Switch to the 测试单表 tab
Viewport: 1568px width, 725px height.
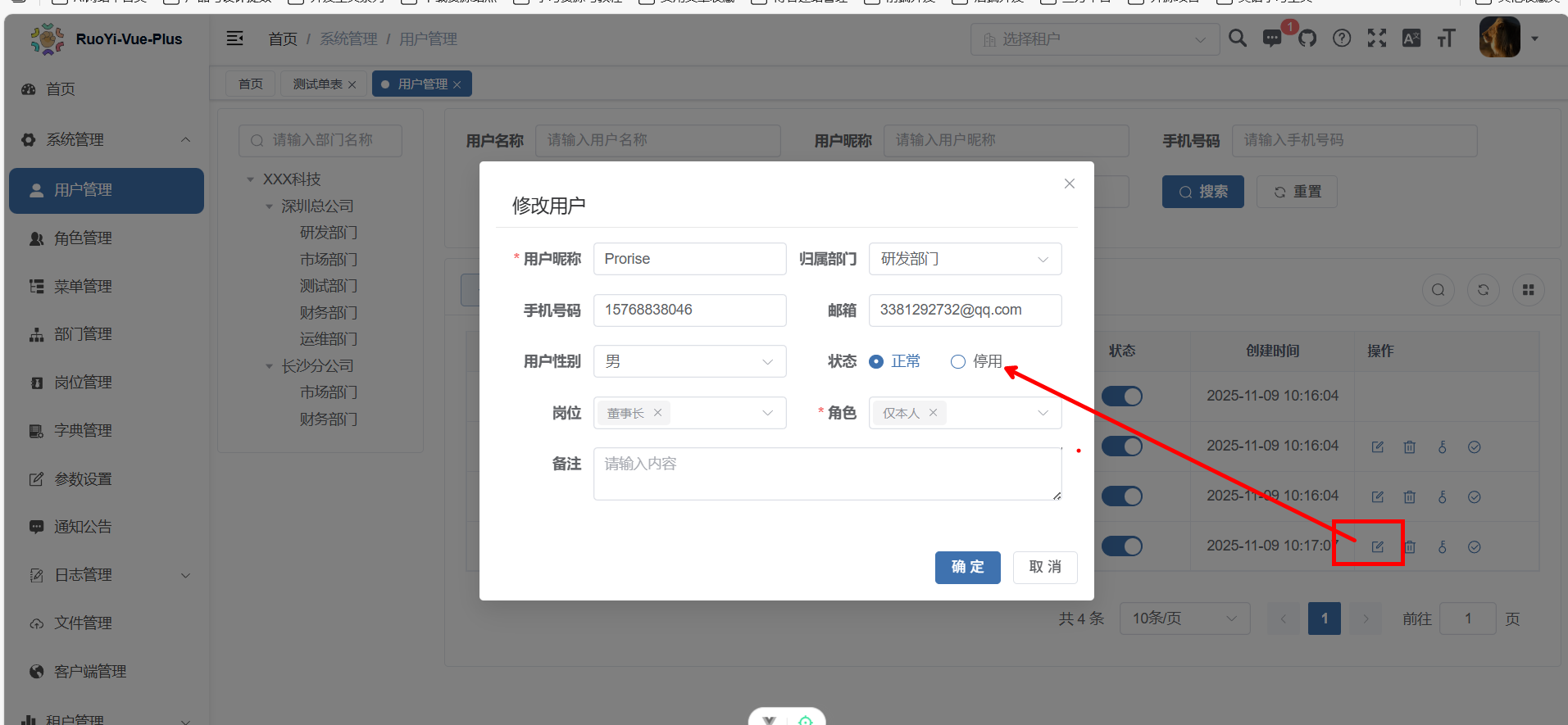coord(318,84)
